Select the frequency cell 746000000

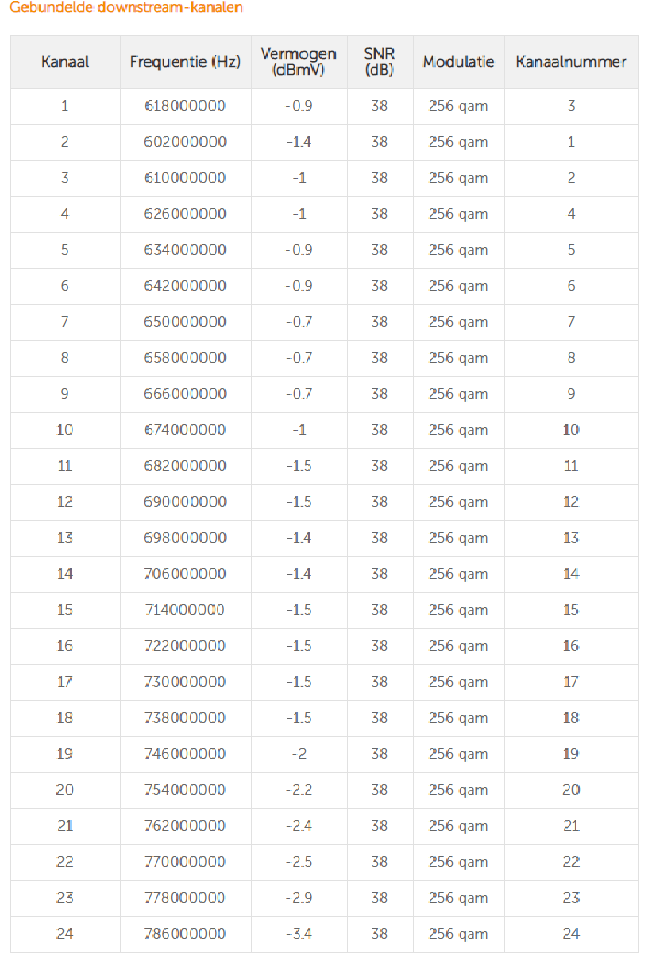tap(186, 754)
